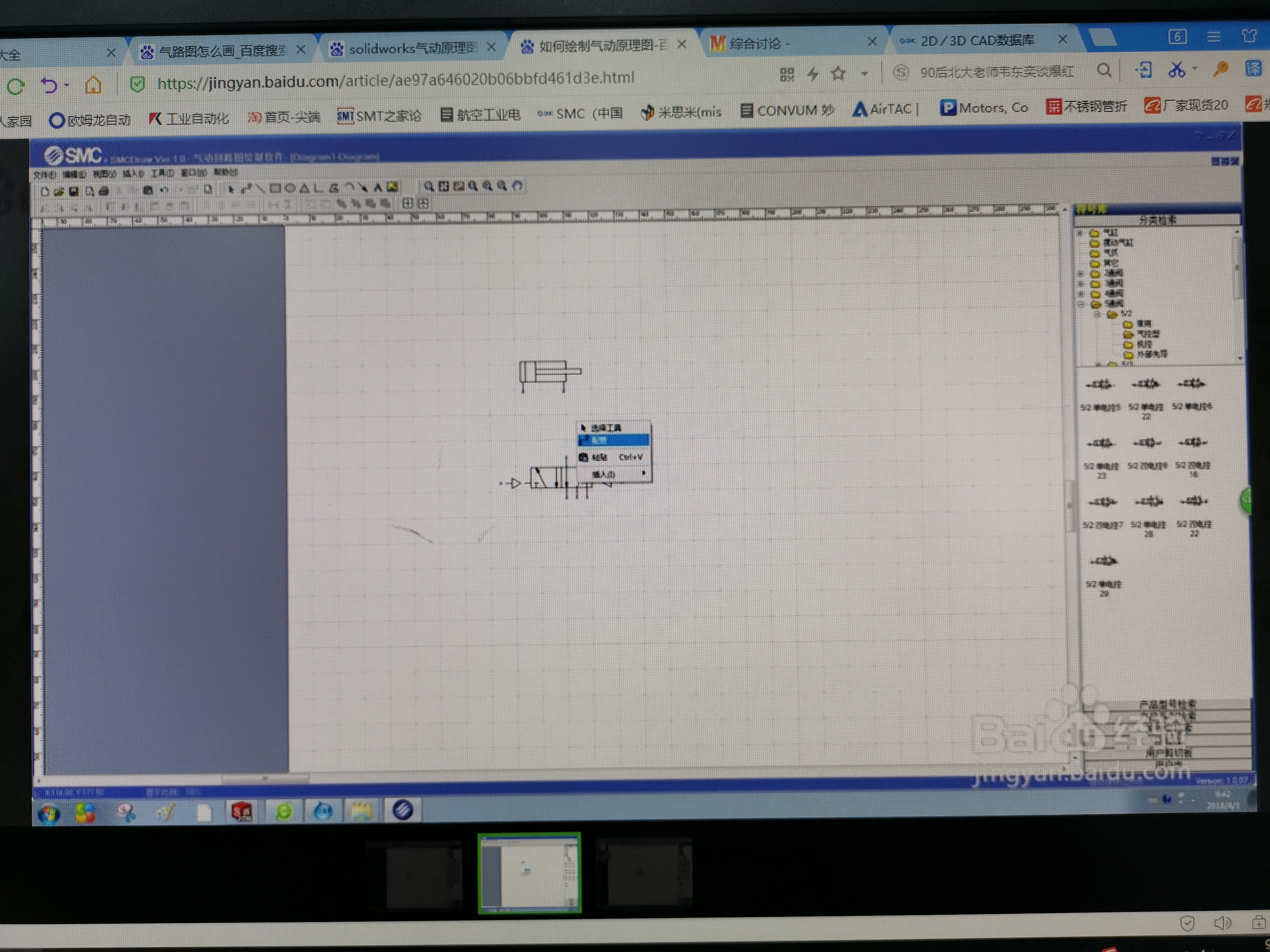
Task: Open the scissors tool dropdown arrow
Action: 1195,69
